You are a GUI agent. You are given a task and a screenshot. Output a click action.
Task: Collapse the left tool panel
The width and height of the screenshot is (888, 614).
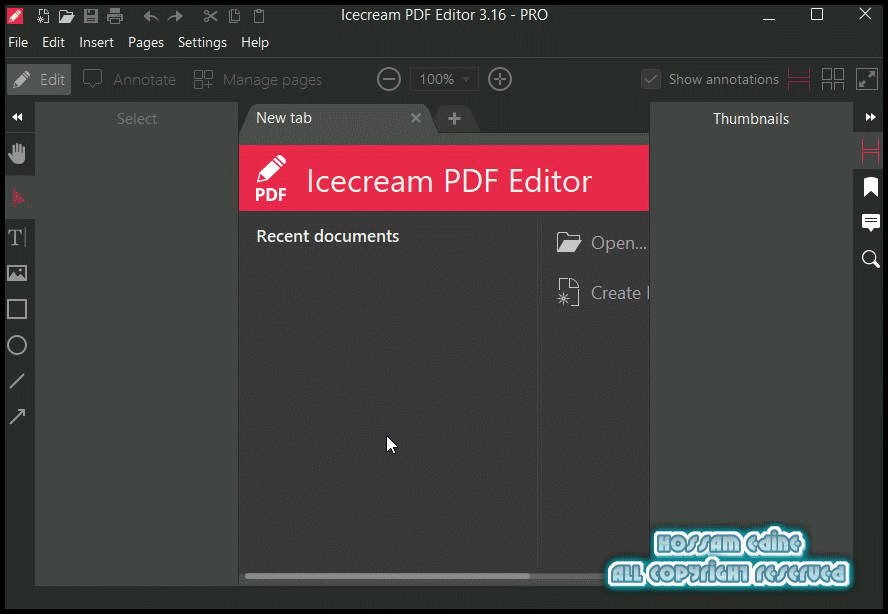(x=17, y=117)
